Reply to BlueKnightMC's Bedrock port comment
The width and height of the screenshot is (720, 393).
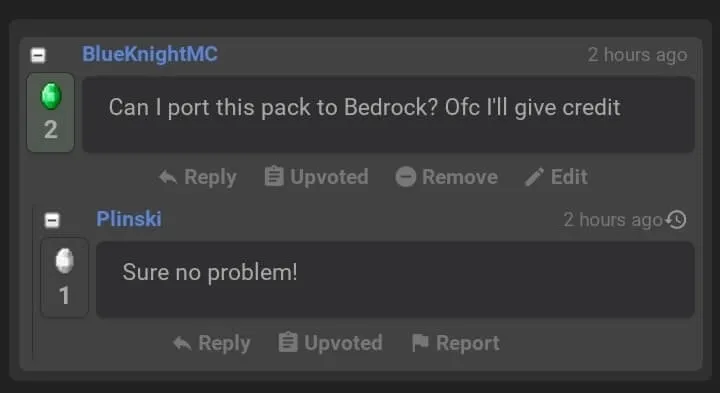198,177
